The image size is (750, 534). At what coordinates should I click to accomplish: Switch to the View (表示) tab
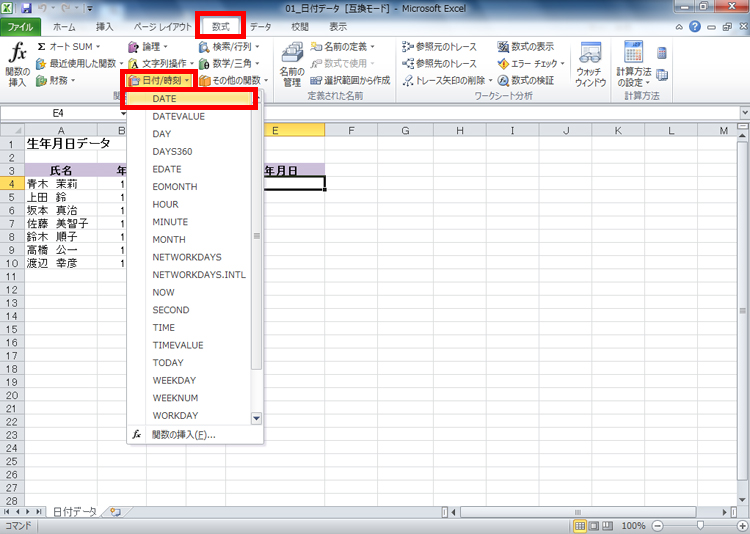[338, 27]
